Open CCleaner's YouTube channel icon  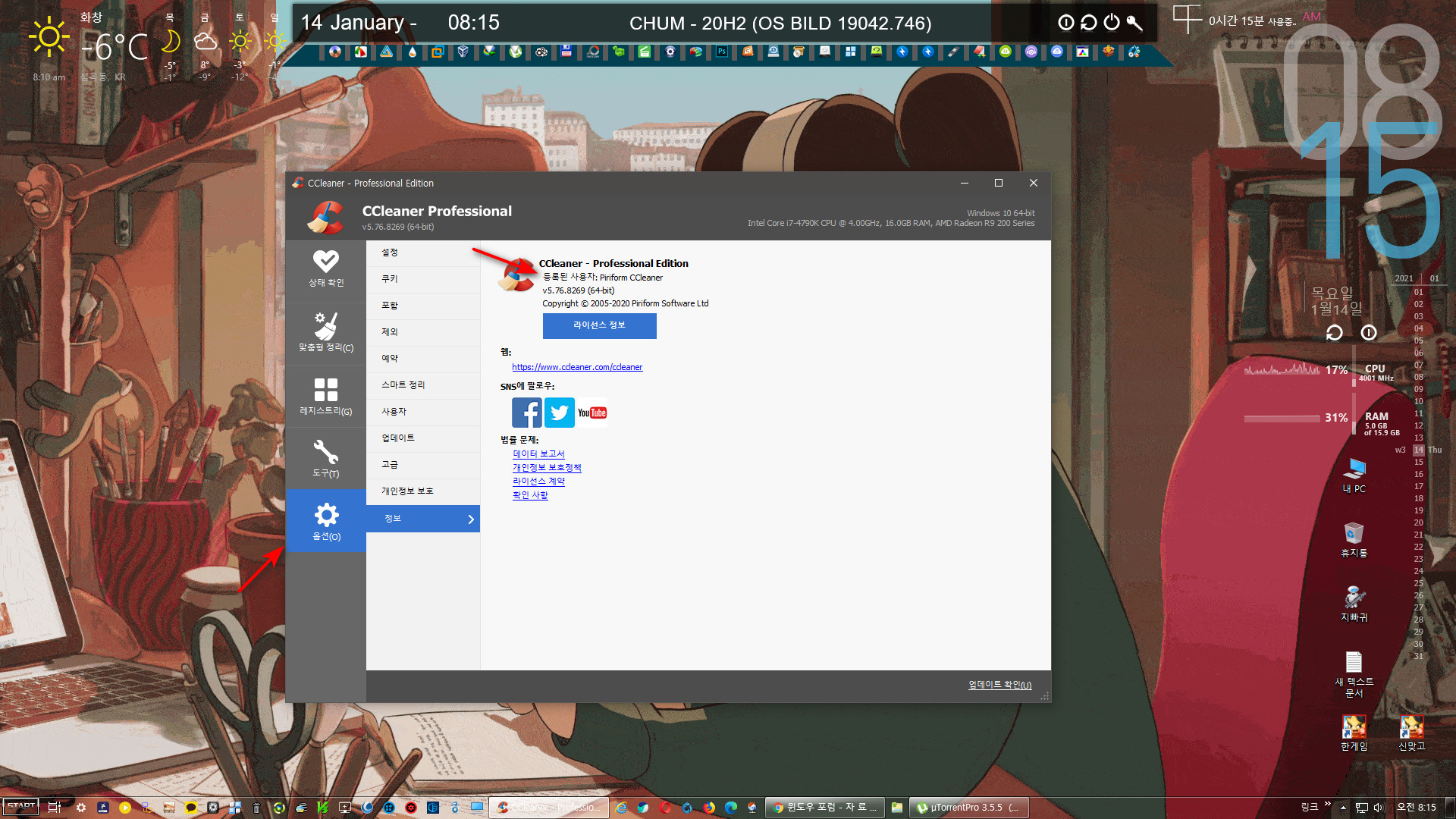coord(592,413)
